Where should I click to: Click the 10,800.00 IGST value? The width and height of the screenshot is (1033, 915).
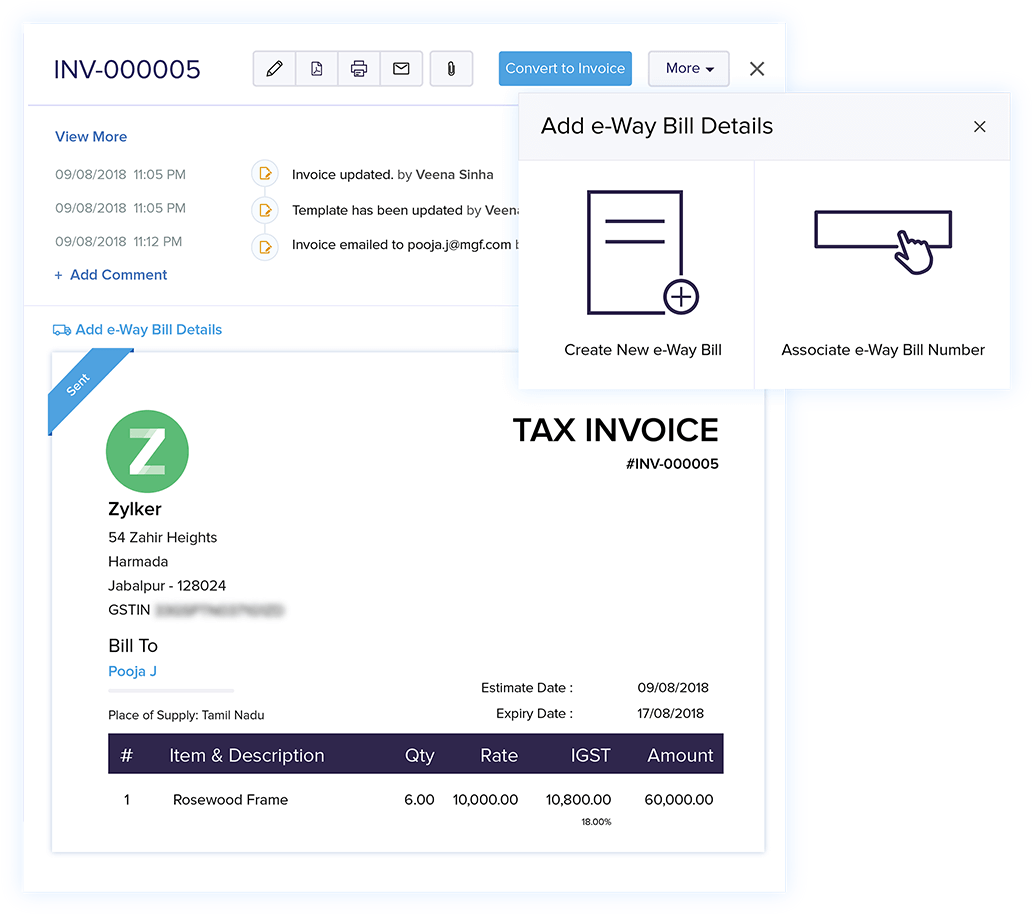point(578,800)
